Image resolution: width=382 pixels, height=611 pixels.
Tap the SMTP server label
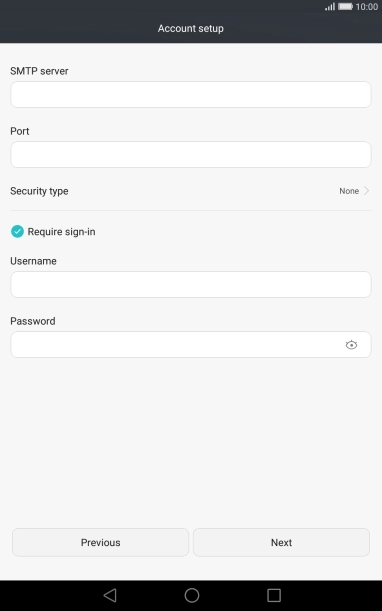click(39, 71)
